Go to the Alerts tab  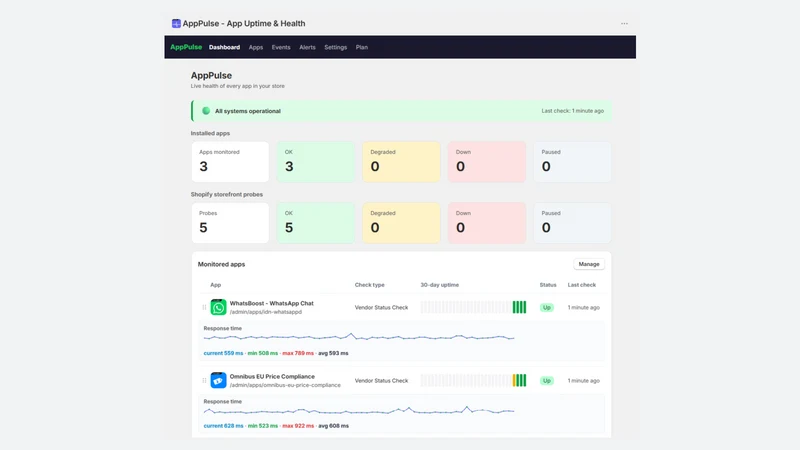click(x=307, y=47)
